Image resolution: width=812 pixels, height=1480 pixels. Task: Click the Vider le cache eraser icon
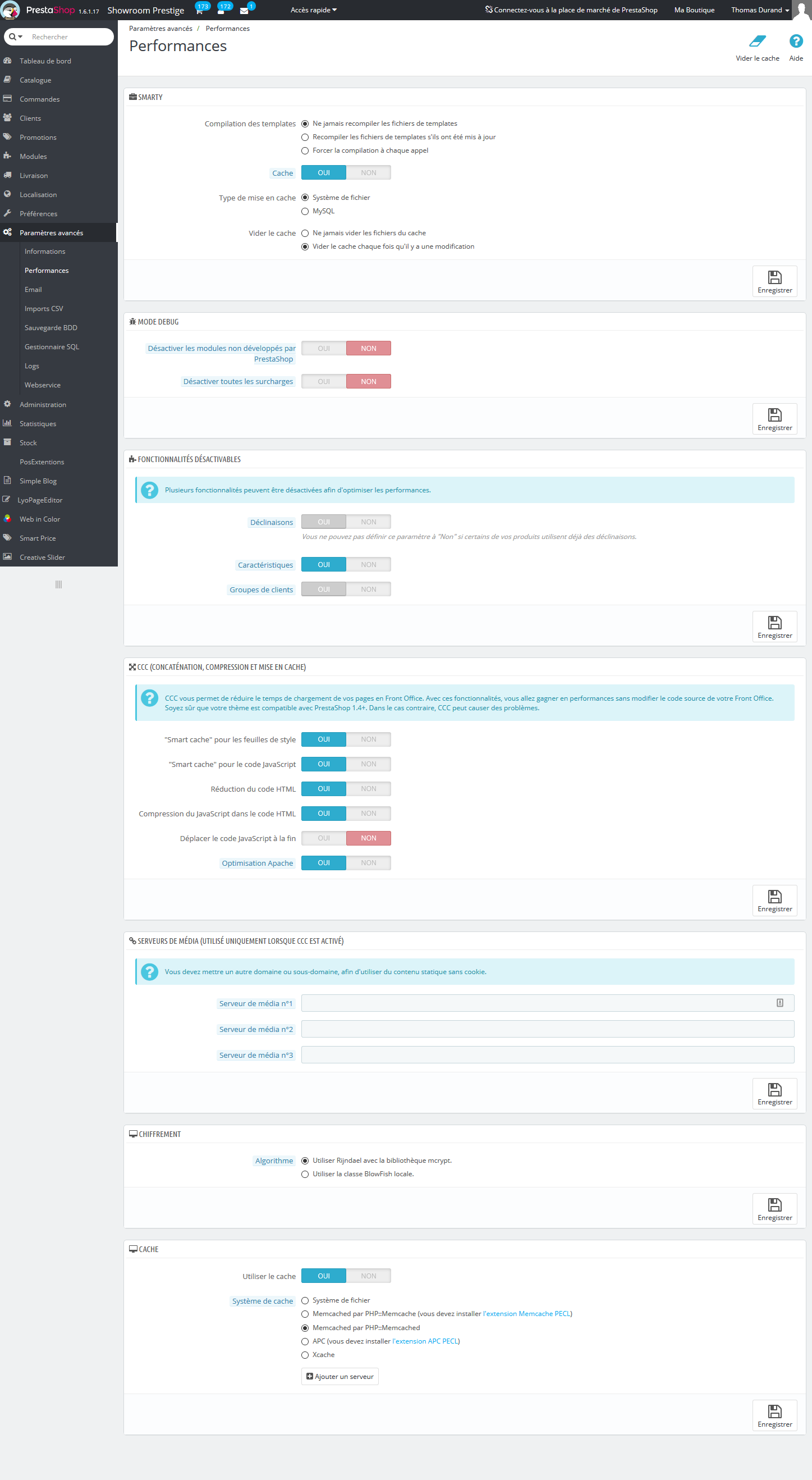(x=757, y=41)
